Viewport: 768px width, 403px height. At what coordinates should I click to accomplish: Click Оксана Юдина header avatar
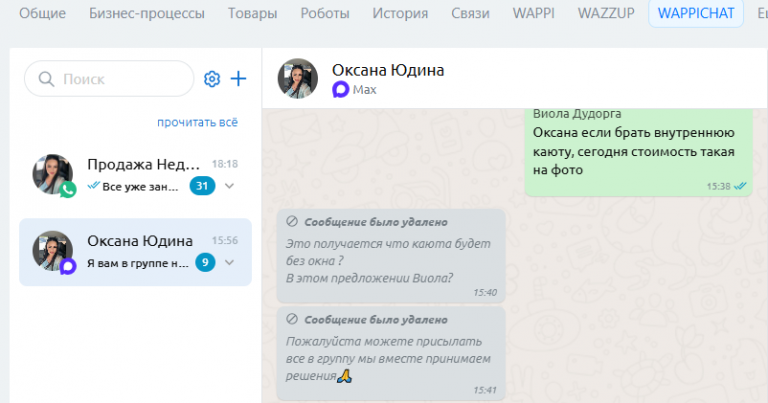(297, 78)
